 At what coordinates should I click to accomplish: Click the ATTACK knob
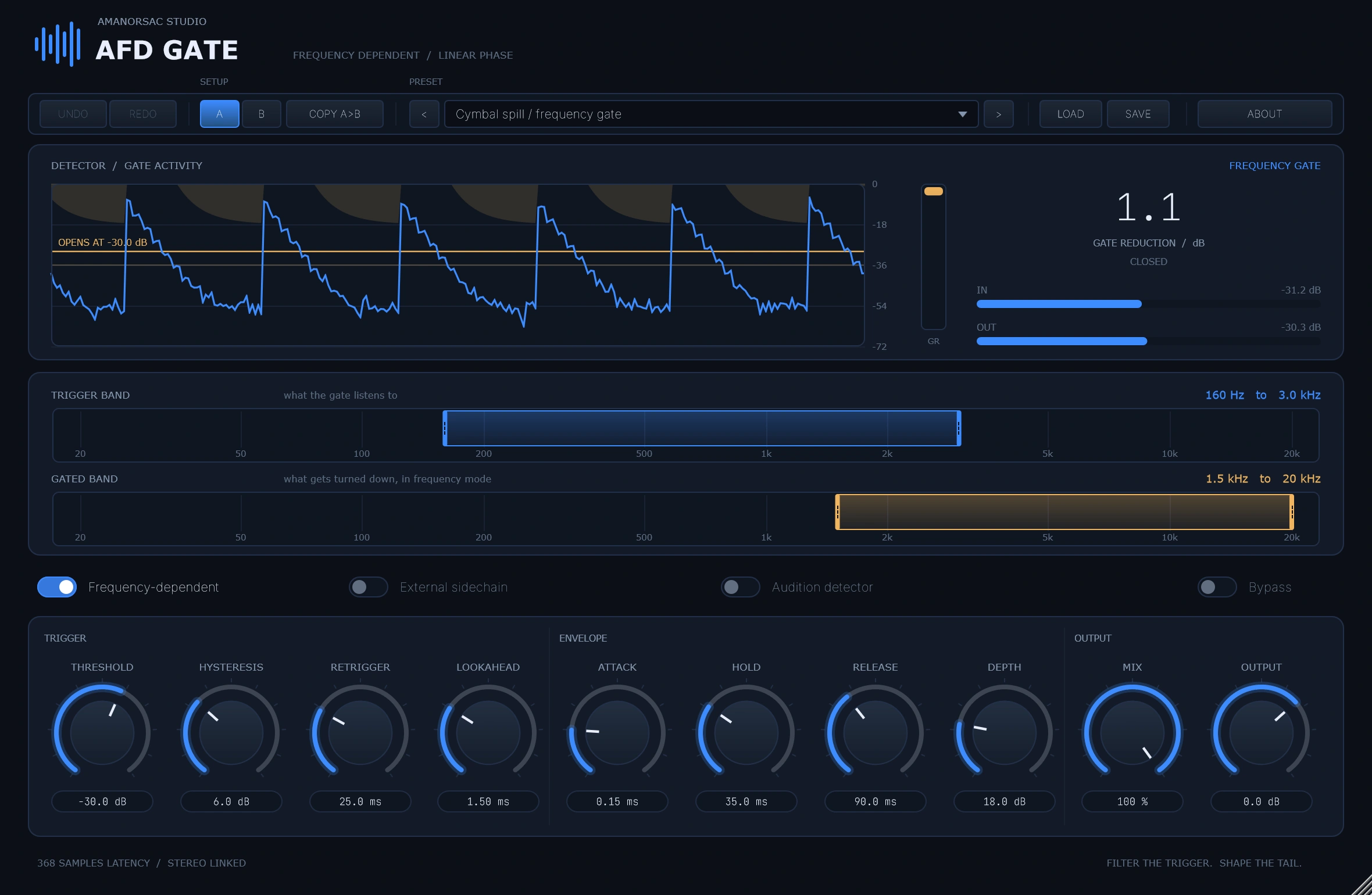coord(617,732)
